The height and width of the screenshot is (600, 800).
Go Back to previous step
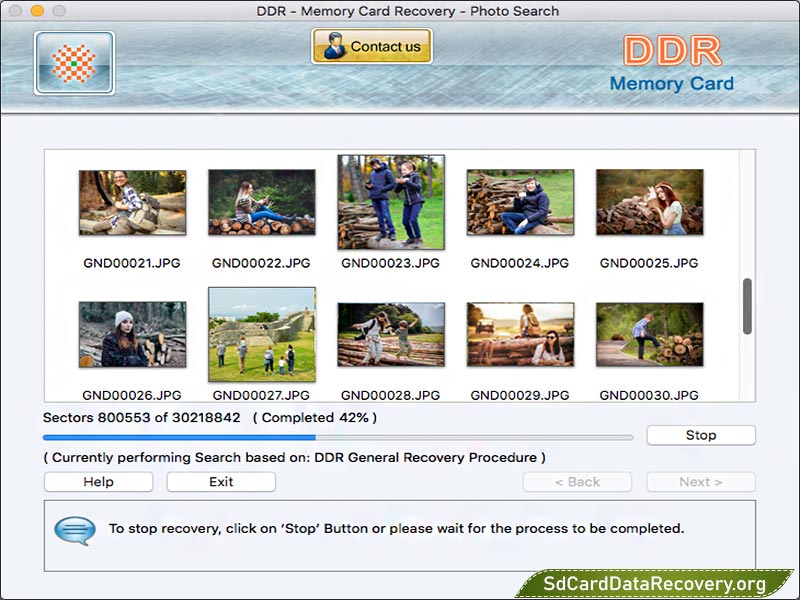point(577,482)
